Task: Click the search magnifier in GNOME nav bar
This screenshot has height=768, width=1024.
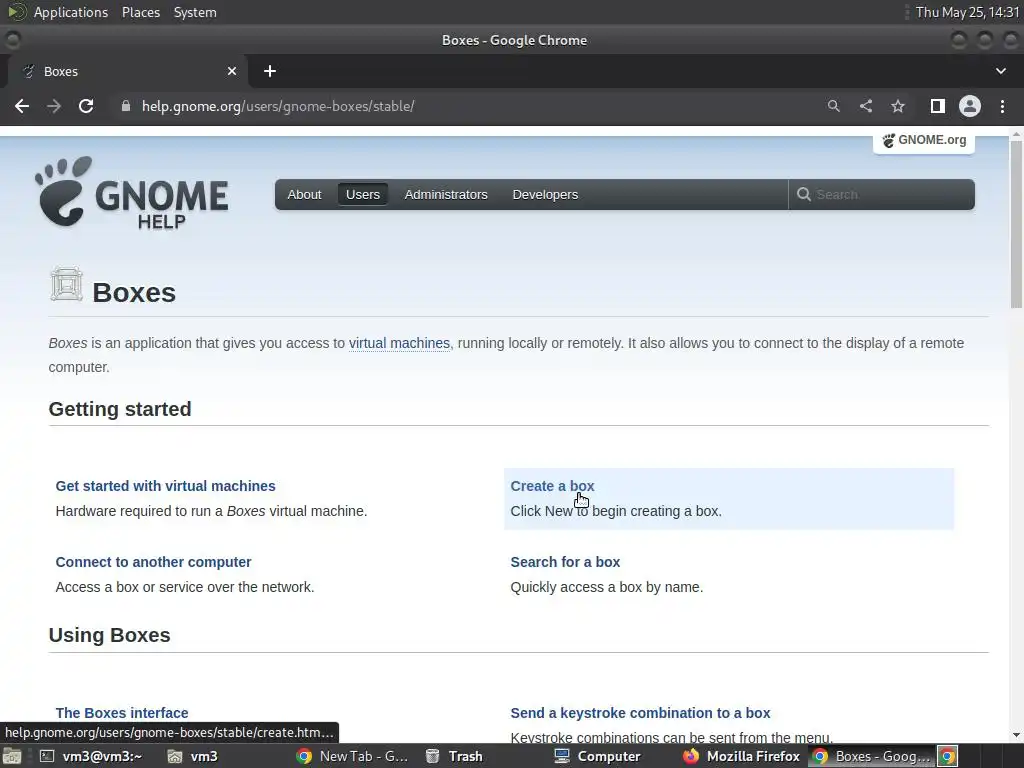Action: coord(804,195)
